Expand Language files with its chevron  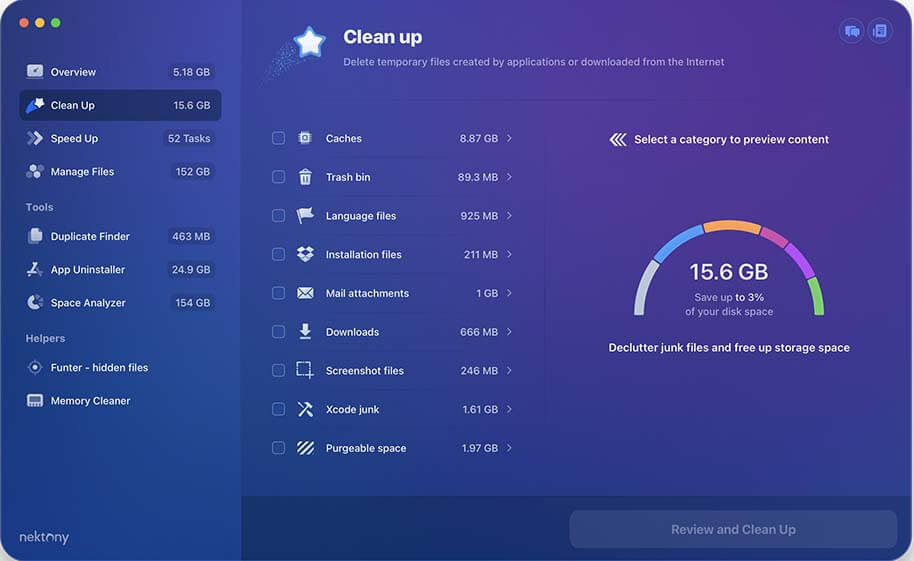click(509, 216)
